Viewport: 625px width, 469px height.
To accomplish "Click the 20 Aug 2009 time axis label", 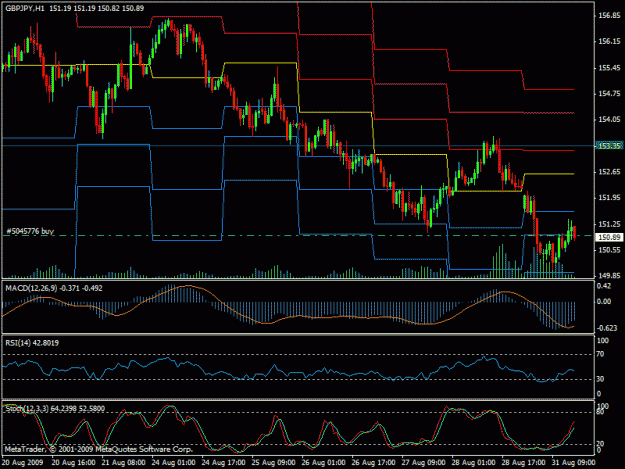I will click(x=22, y=463).
